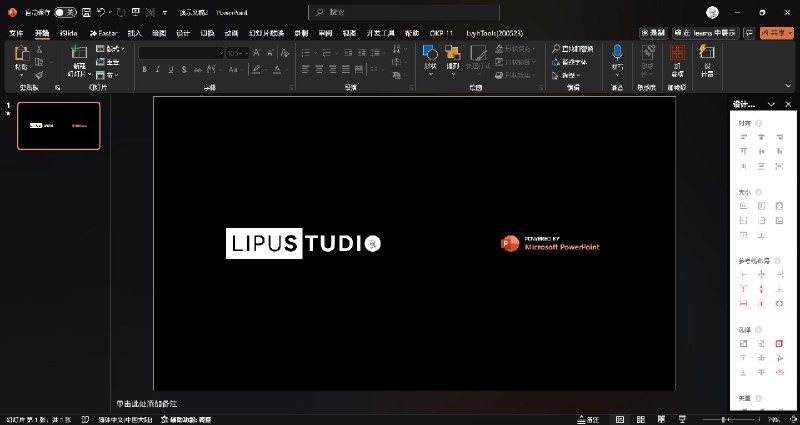This screenshot has height=425, width=800.
Task: Start slideshow from beginning via quick access icon
Action: coord(136,12)
